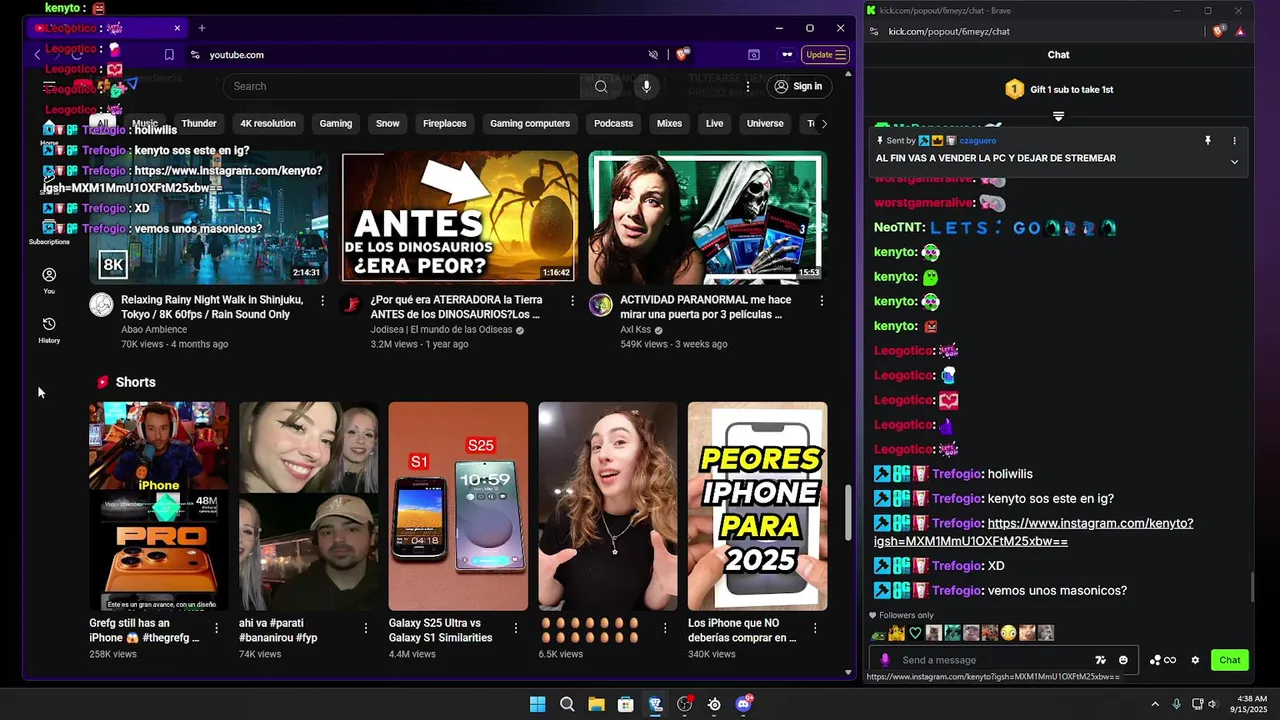Open the Antes de los dinosaurios thumbnail

460,217
